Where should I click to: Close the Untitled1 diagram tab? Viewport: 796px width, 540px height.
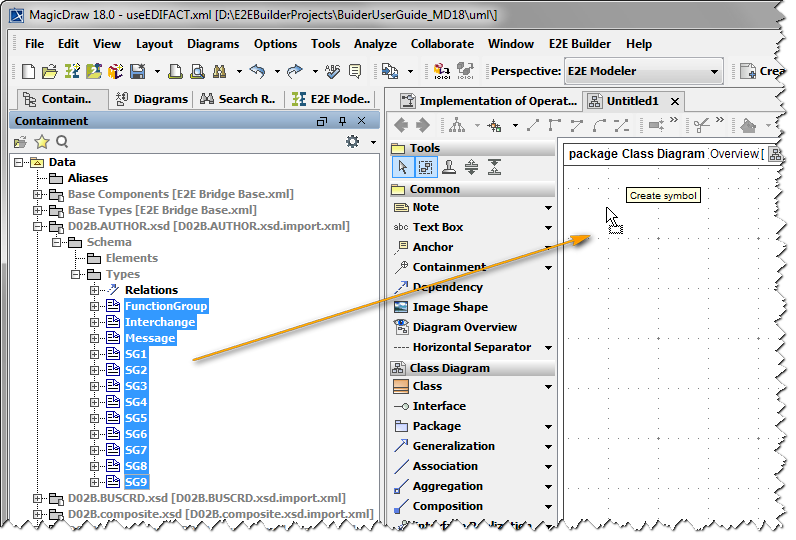pos(676,101)
